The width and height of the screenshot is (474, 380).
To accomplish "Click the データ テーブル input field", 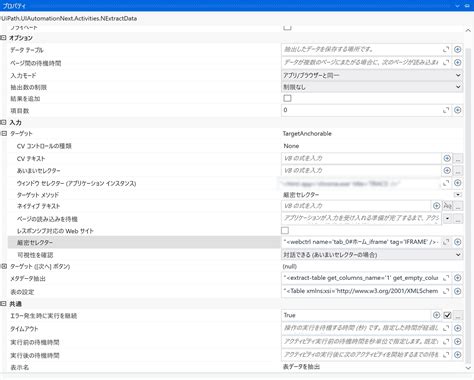I will pos(361,49).
